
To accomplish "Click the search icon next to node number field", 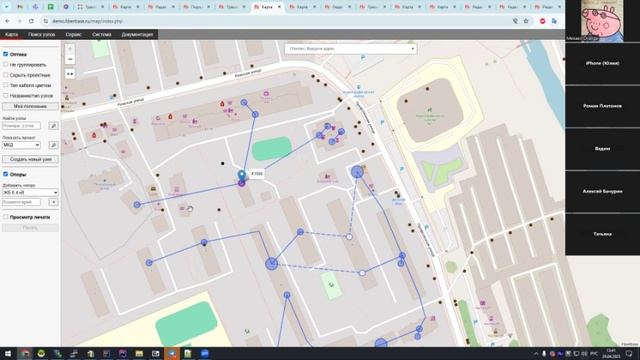I will [53, 126].
